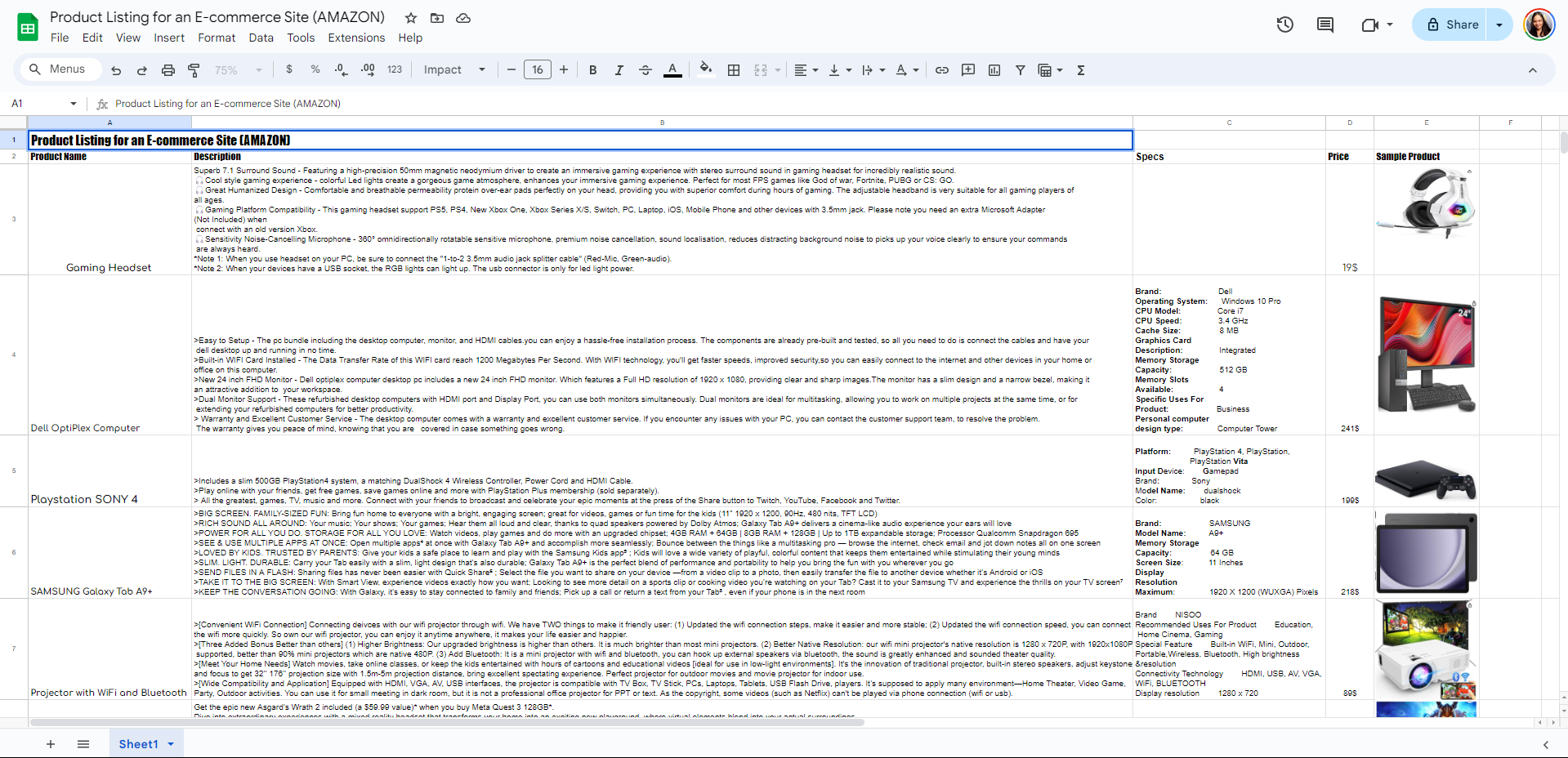The image size is (1568, 758).
Task: Open version history clock icon
Action: click(x=1285, y=25)
